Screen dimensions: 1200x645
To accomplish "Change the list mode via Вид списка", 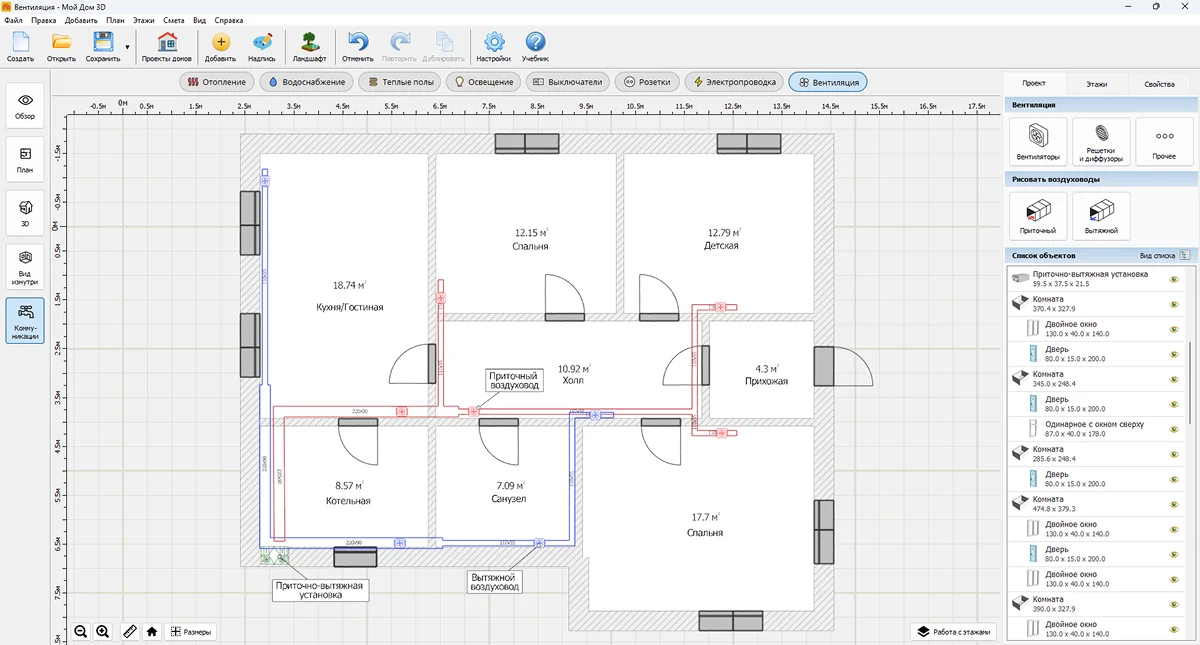I will pyautogui.click(x=1165, y=255).
